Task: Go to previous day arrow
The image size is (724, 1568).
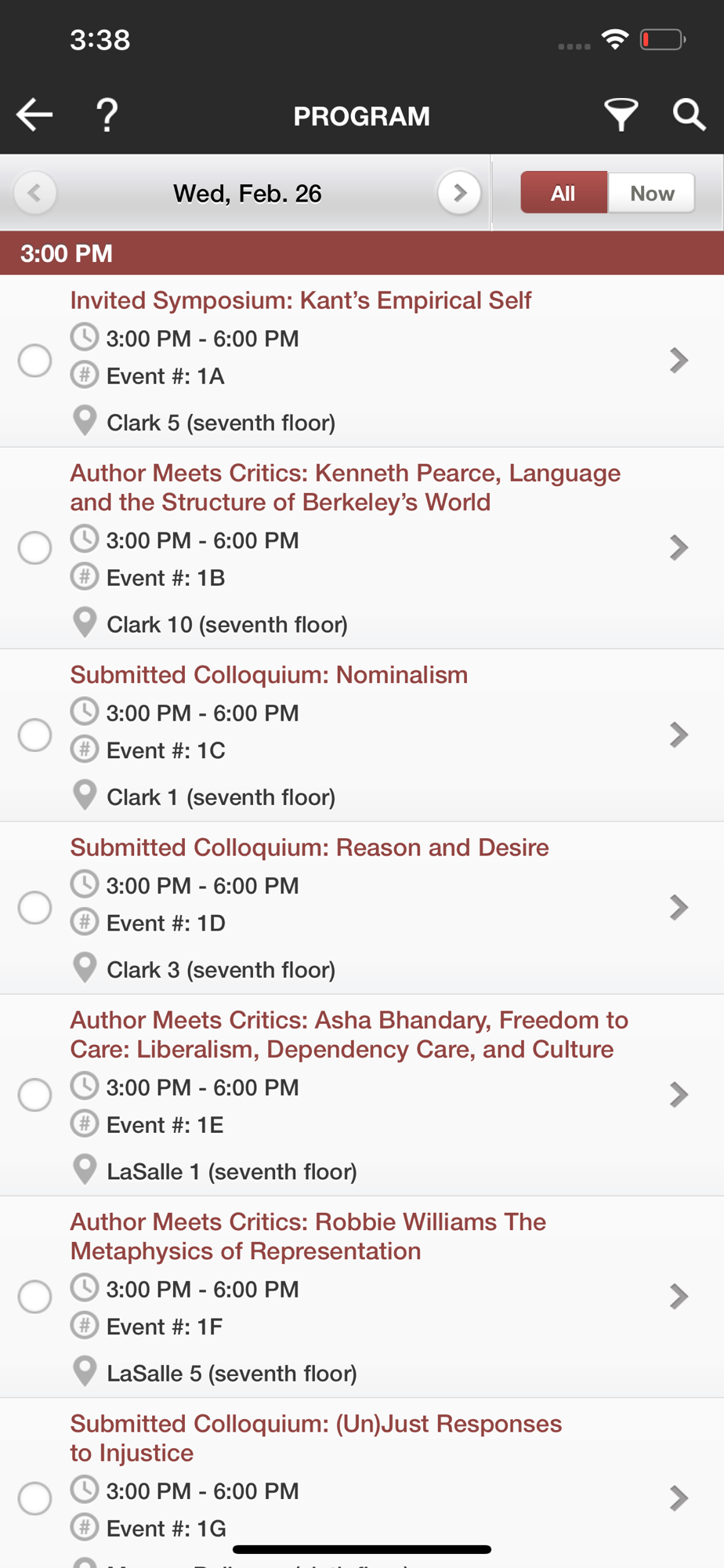Action: click(34, 193)
